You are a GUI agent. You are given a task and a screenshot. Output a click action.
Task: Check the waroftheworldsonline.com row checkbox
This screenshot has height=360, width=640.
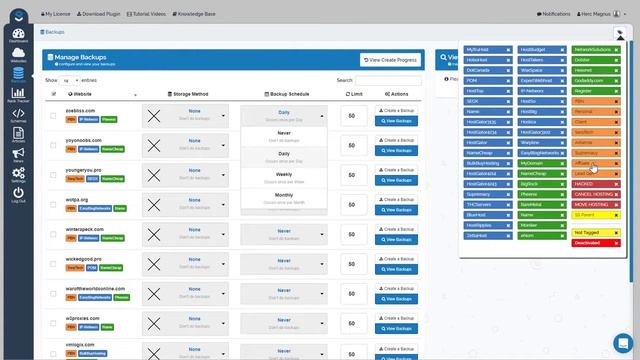(x=53, y=294)
